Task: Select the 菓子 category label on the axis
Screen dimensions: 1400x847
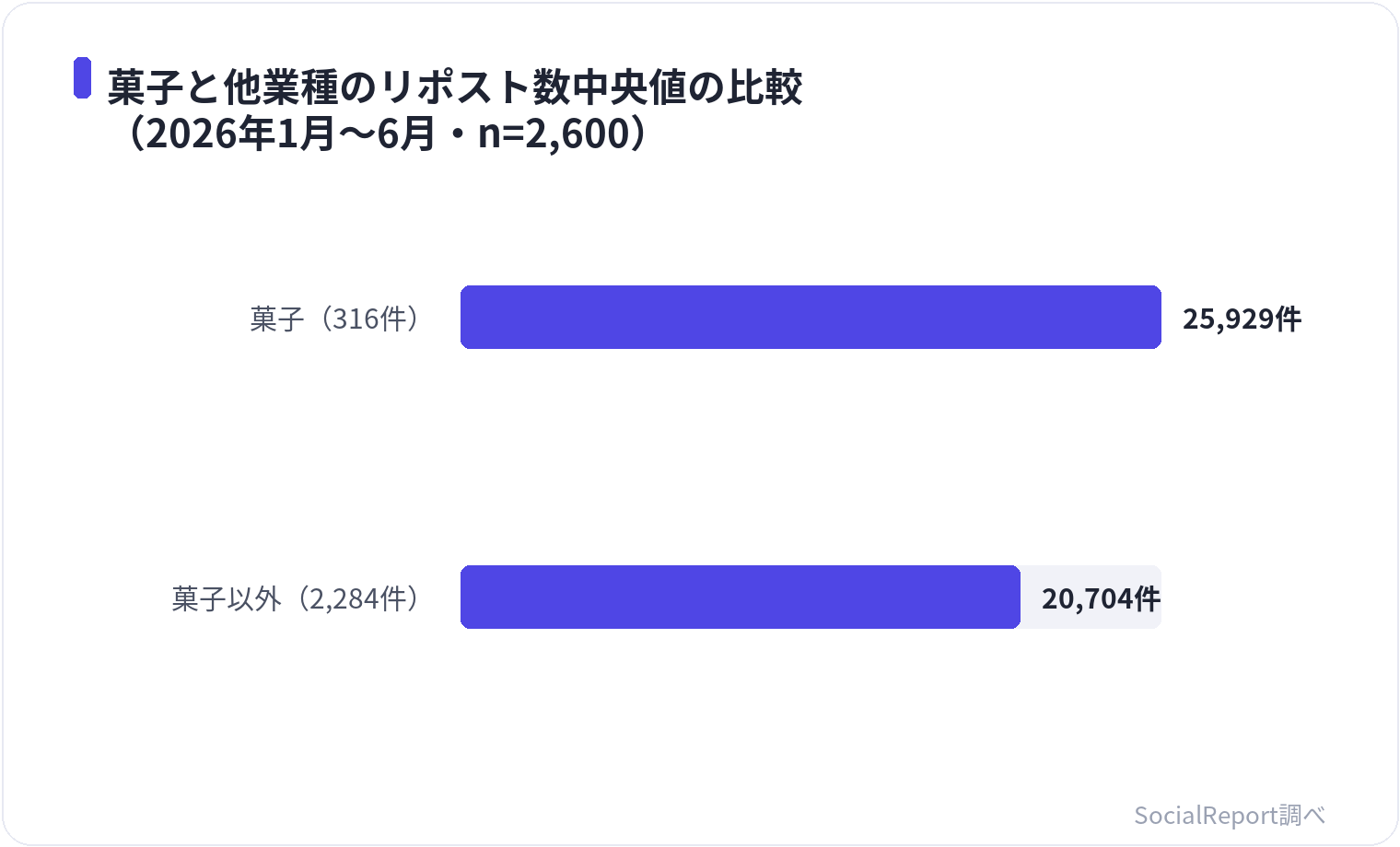Action: pyautogui.click(x=276, y=319)
